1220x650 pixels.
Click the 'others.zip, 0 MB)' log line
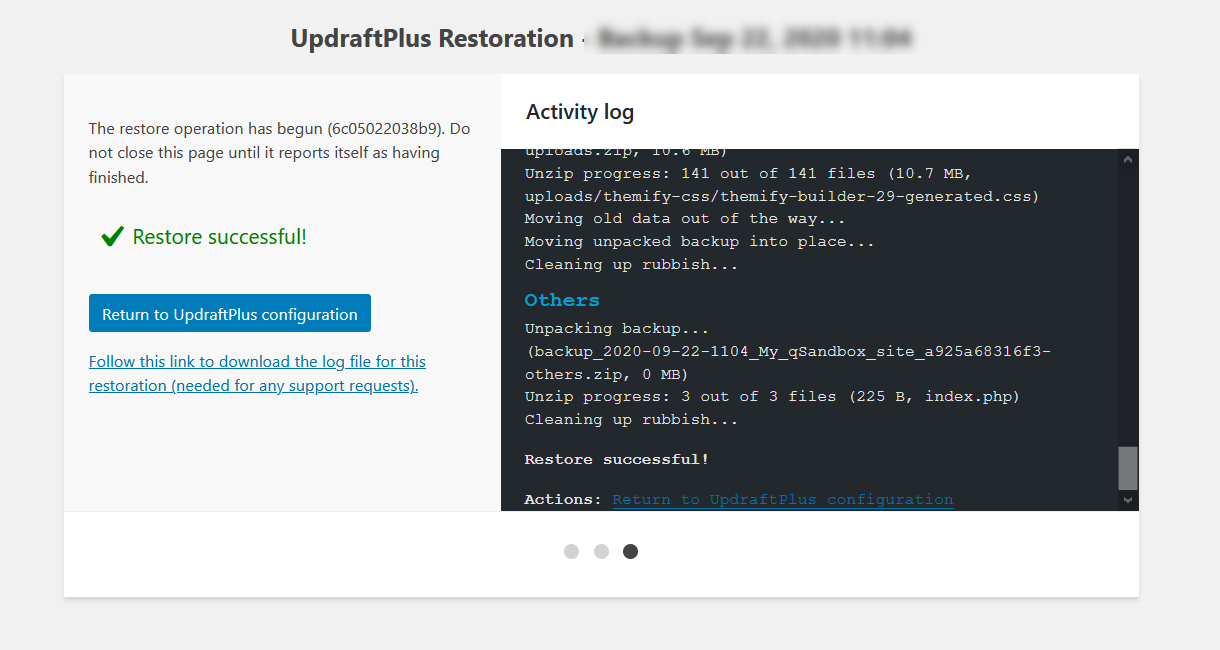pyautogui.click(x=606, y=374)
